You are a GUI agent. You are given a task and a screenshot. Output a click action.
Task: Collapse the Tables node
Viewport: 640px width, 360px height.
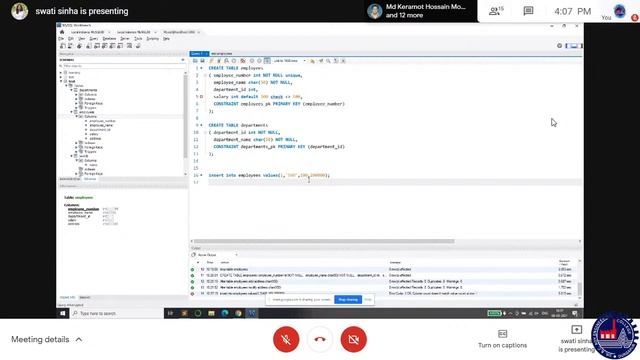(67, 86)
